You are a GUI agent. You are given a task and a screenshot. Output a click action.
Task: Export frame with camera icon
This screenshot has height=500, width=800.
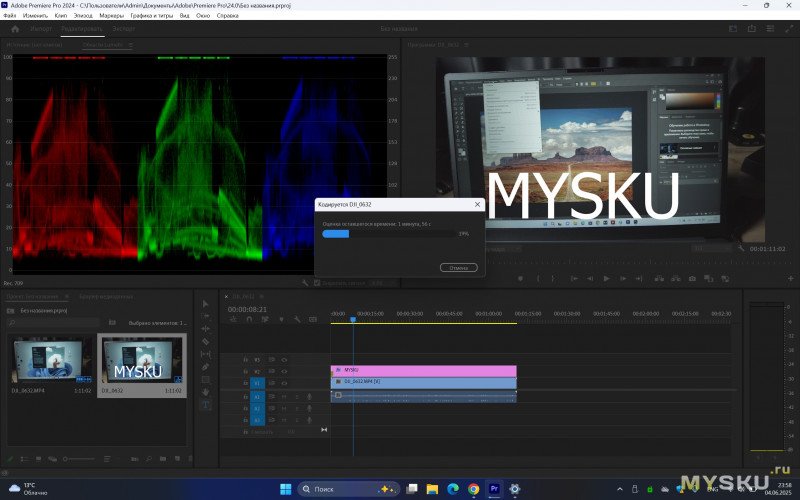pyautogui.click(x=692, y=279)
